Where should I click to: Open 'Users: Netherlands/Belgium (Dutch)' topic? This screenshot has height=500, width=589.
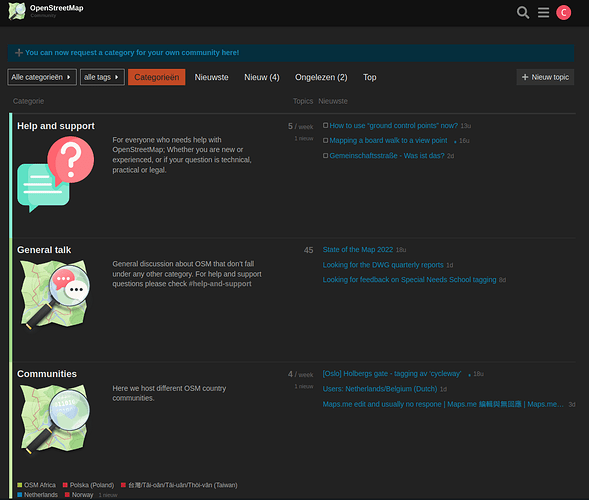(380, 389)
